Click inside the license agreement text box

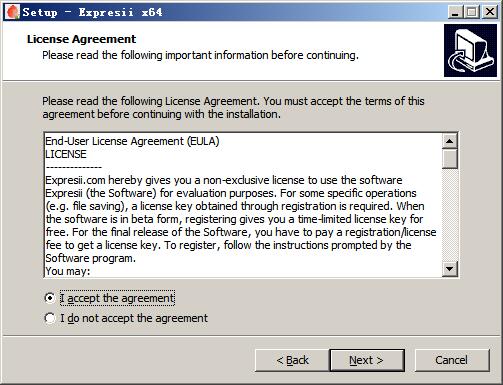(243, 205)
